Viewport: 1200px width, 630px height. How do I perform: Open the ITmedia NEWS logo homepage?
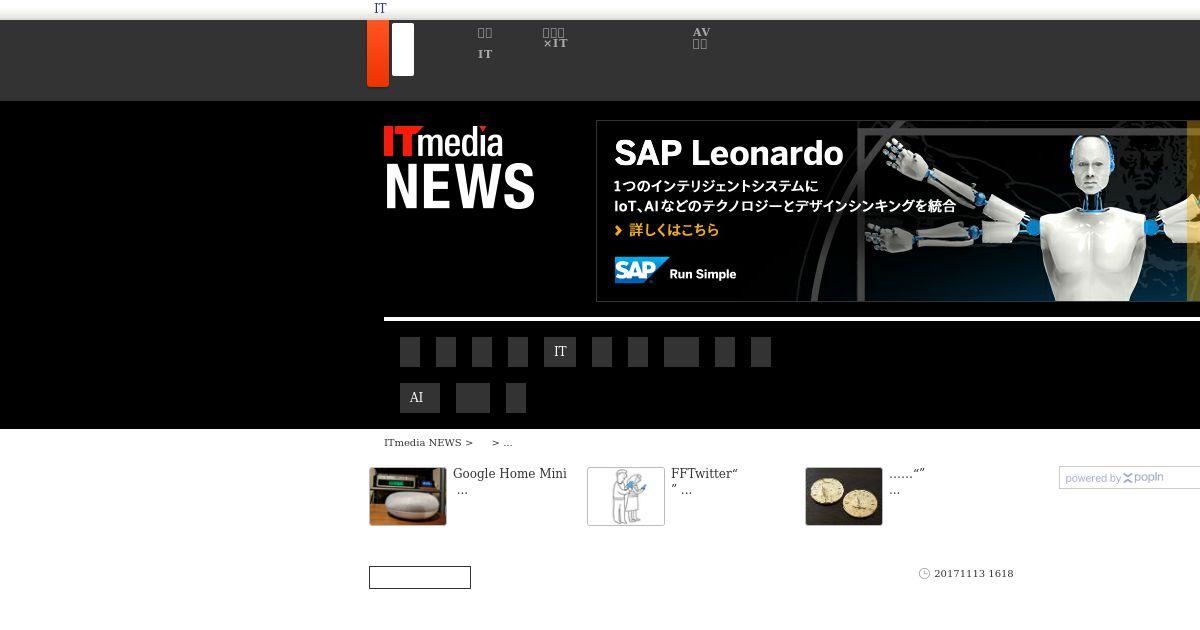(x=459, y=168)
